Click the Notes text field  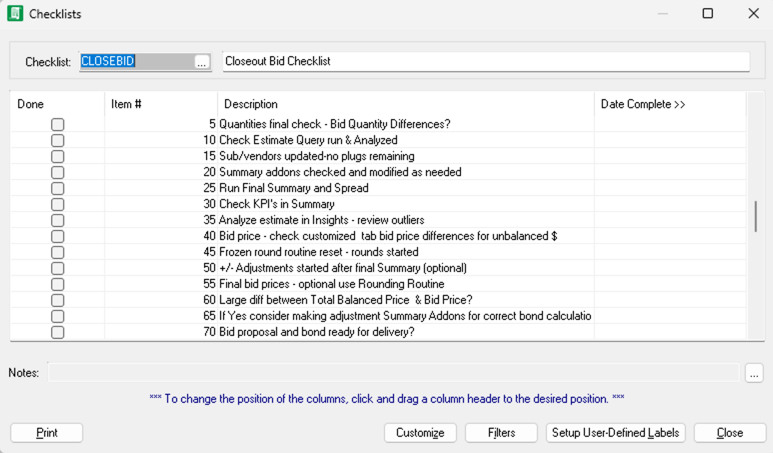pyautogui.click(x=393, y=373)
